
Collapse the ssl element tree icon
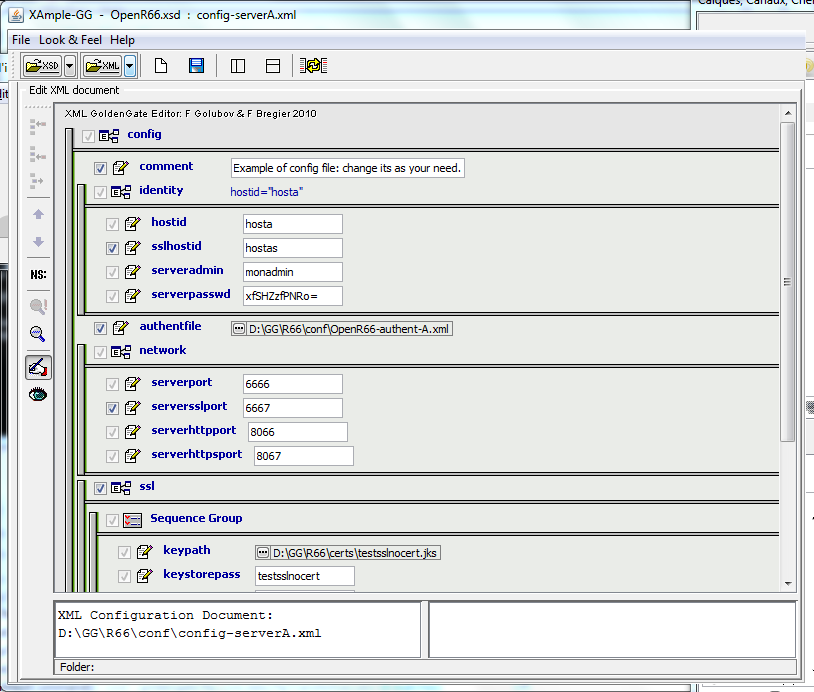pyautogui.click(x=121, y=487)
